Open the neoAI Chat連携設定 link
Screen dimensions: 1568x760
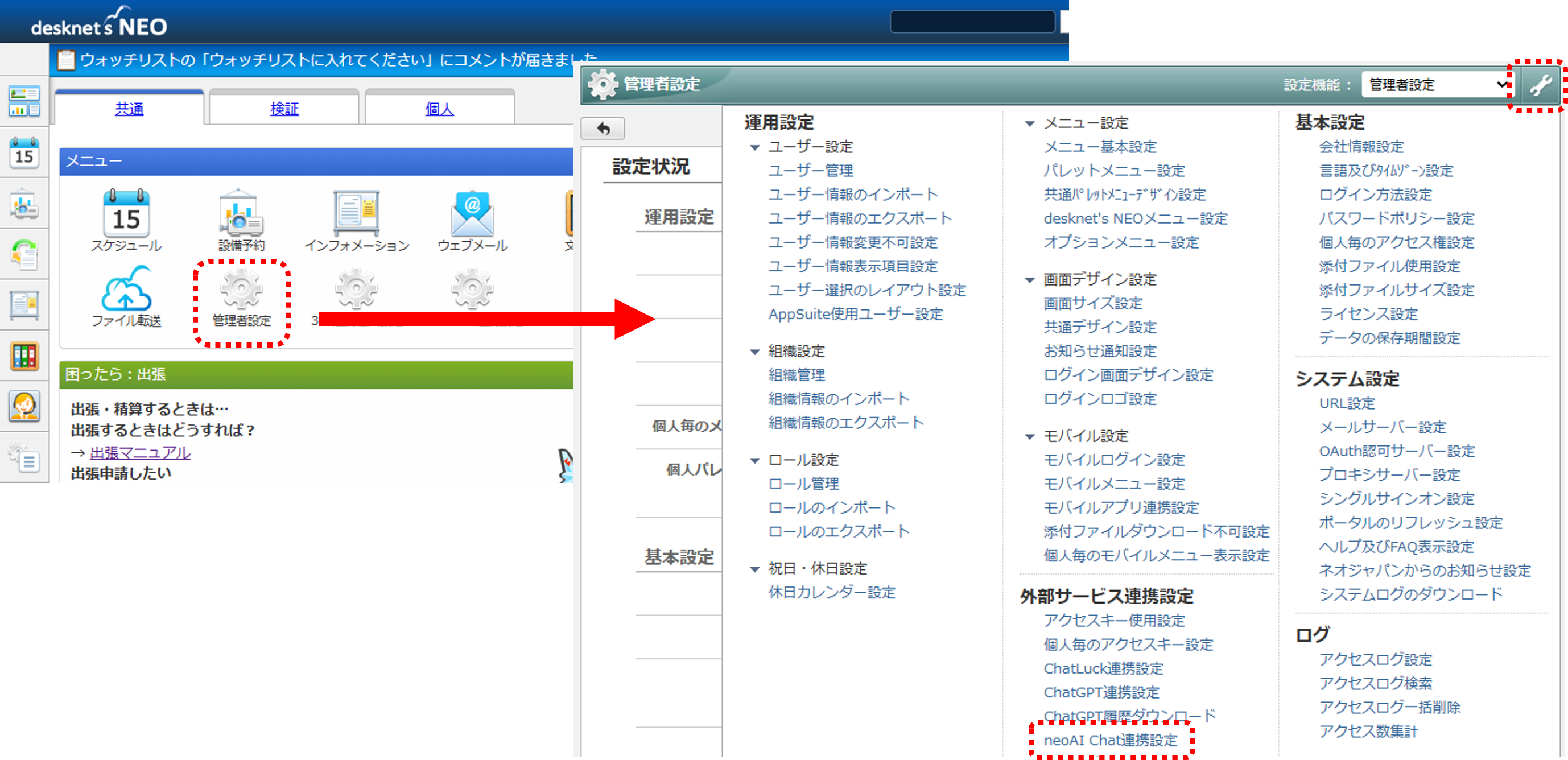pos(1110,740)
